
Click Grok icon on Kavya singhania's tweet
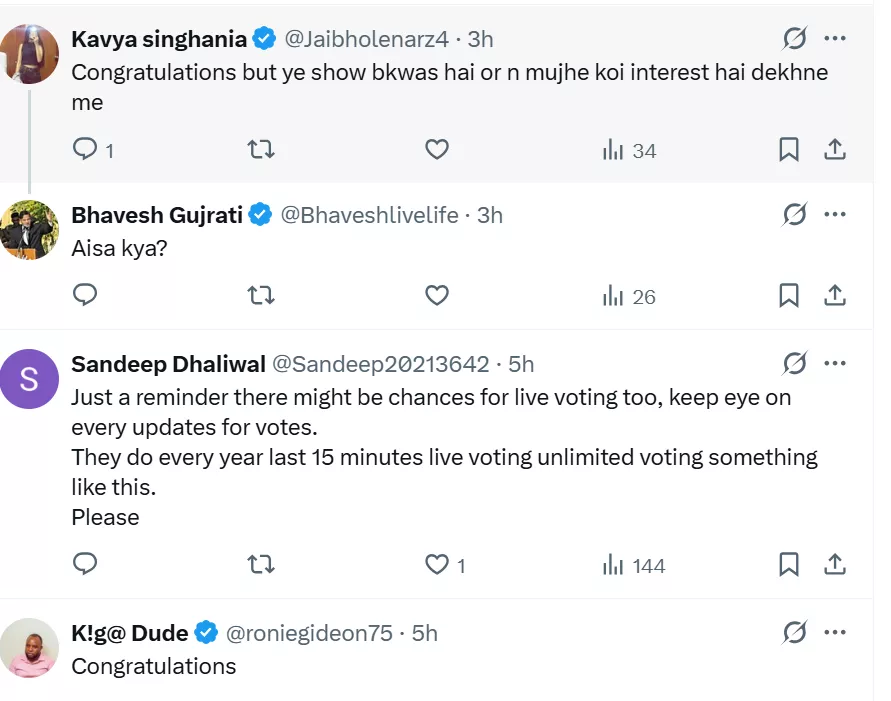[794, 39]
